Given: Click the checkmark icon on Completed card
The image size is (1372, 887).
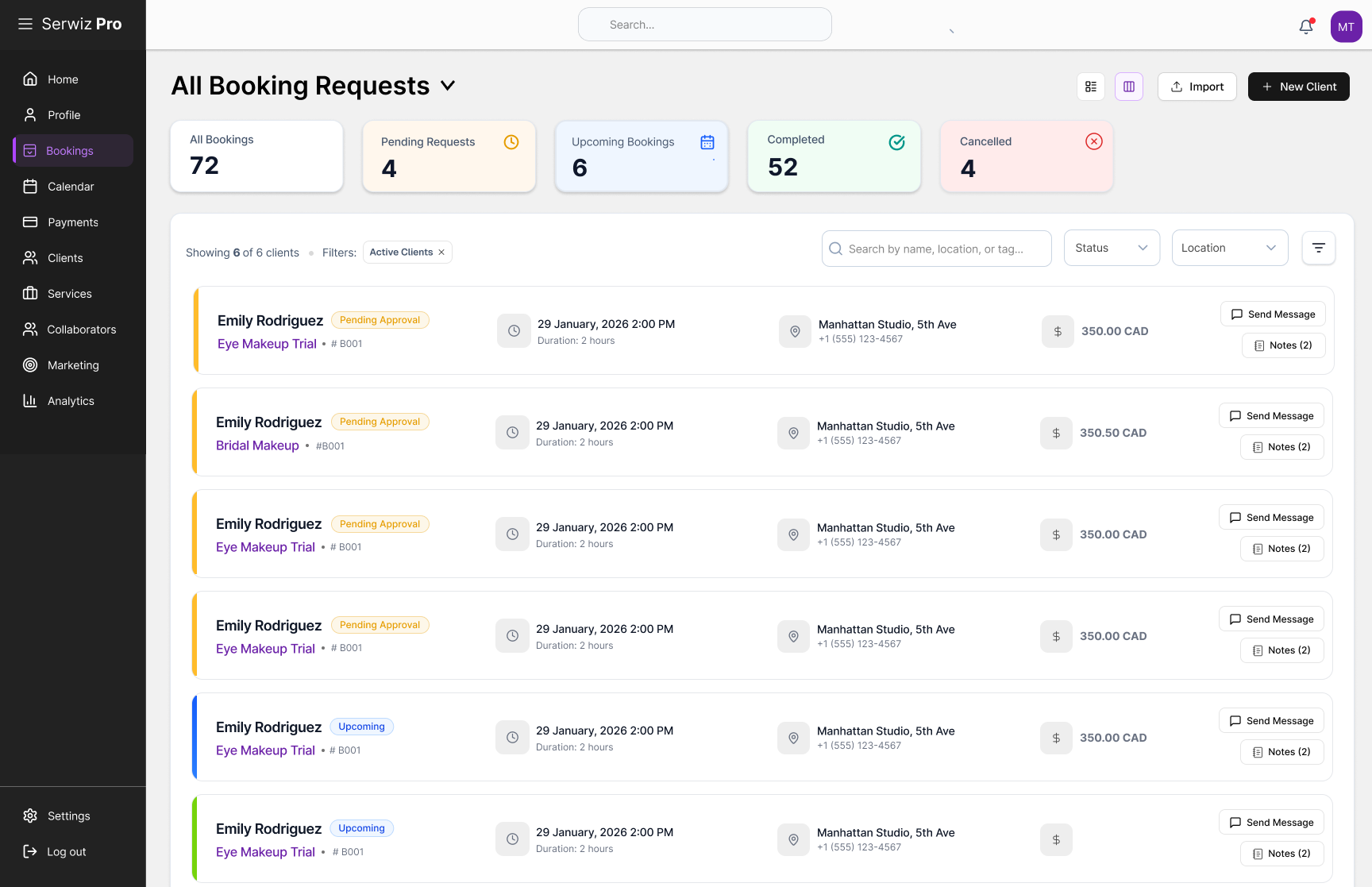Looking at the screenshot, I should pos(897,142).
